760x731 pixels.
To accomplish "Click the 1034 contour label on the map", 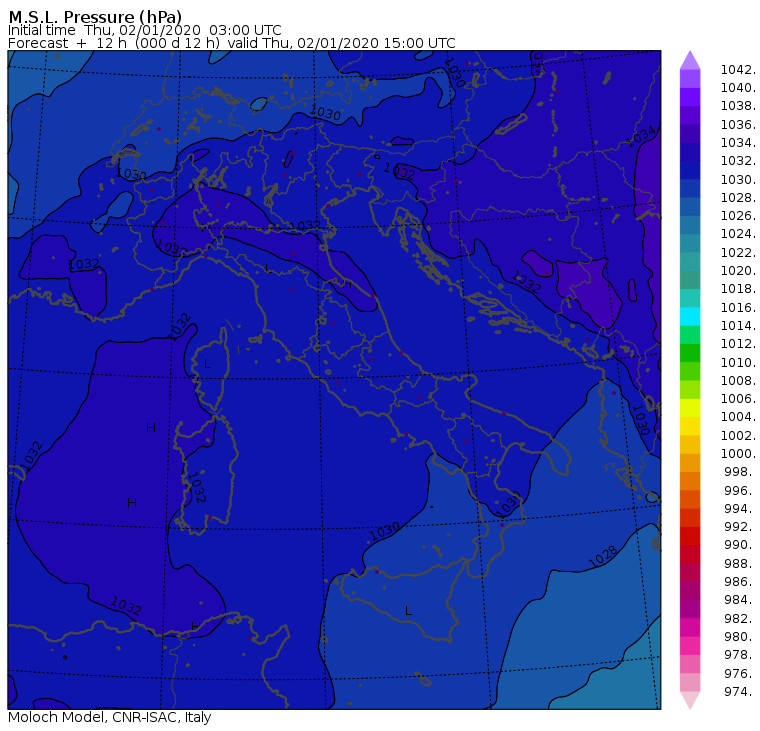I will (641, 136).
